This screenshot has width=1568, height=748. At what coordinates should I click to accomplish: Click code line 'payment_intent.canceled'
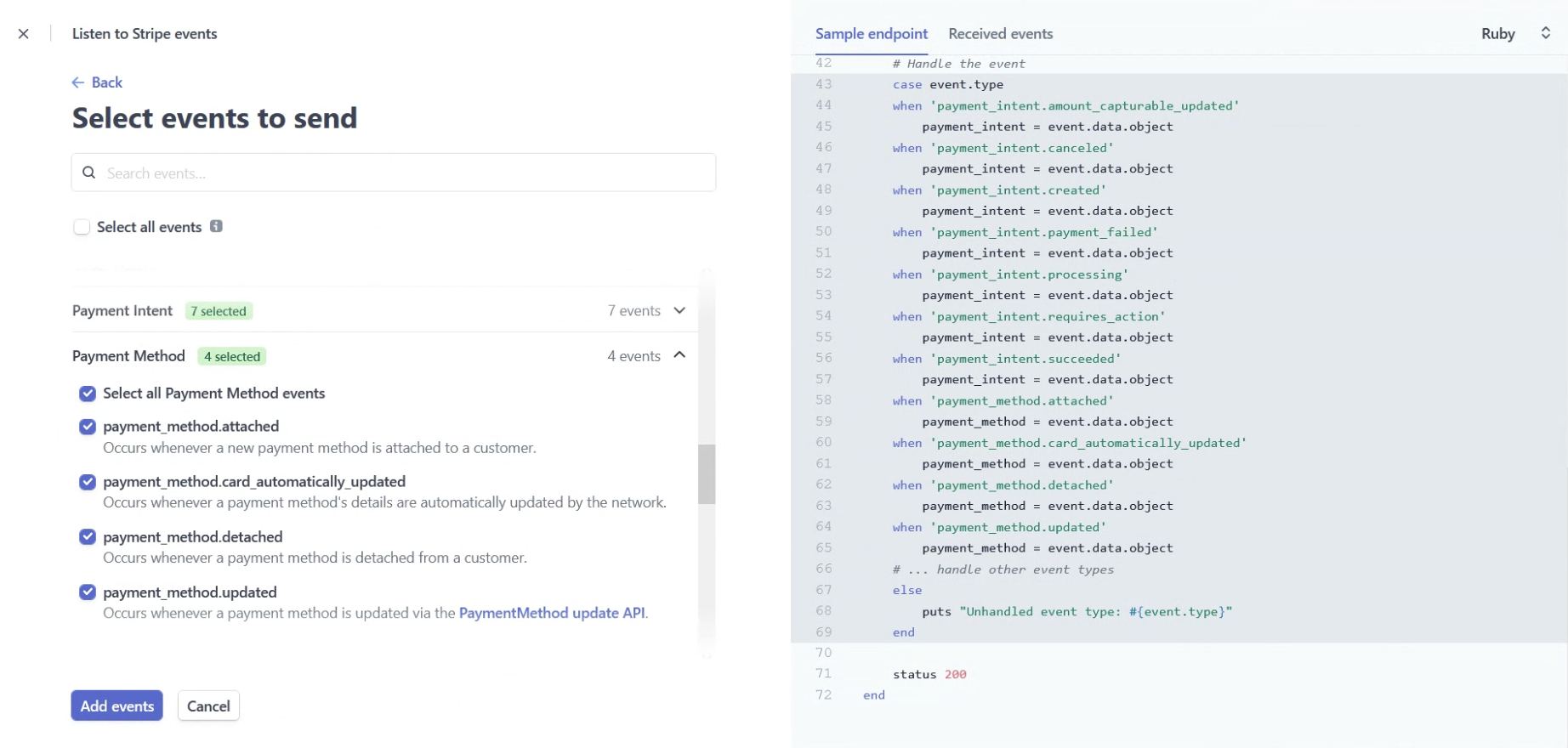click(1003, 148)
